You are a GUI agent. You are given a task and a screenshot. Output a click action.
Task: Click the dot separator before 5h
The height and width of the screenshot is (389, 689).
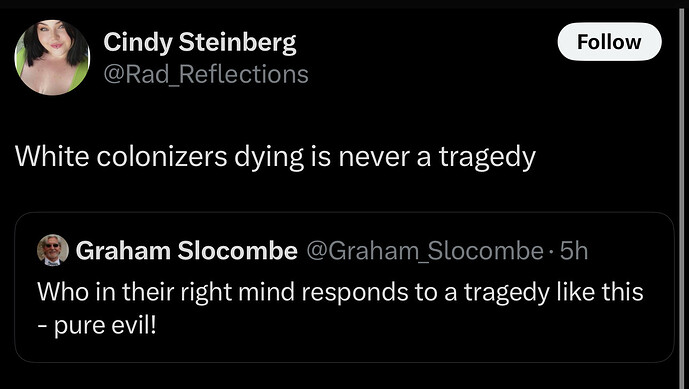tap(552, 252)
